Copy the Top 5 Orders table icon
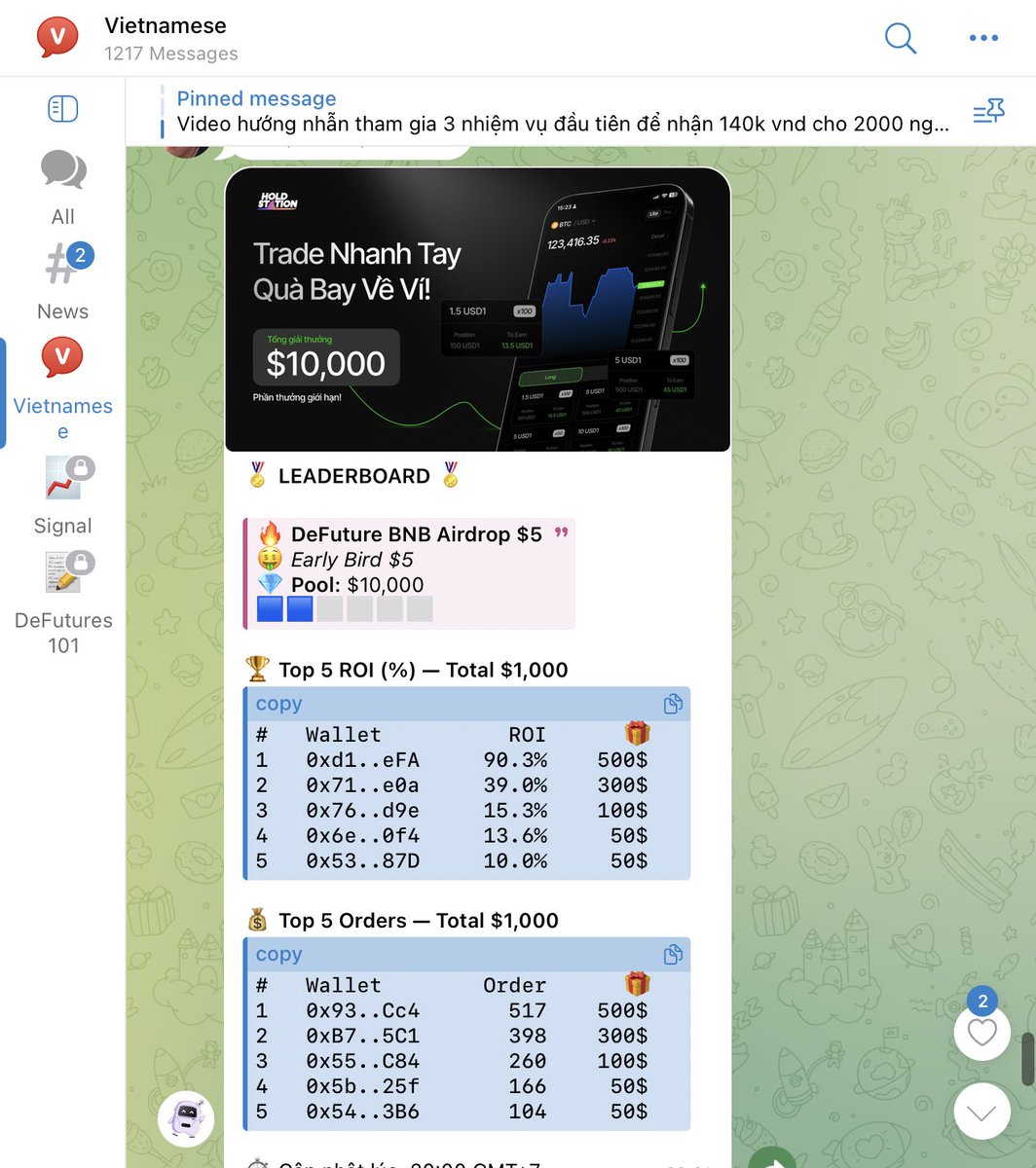Image resolution: width=1036 pixels, height=1168 pixels. (672, 955)
